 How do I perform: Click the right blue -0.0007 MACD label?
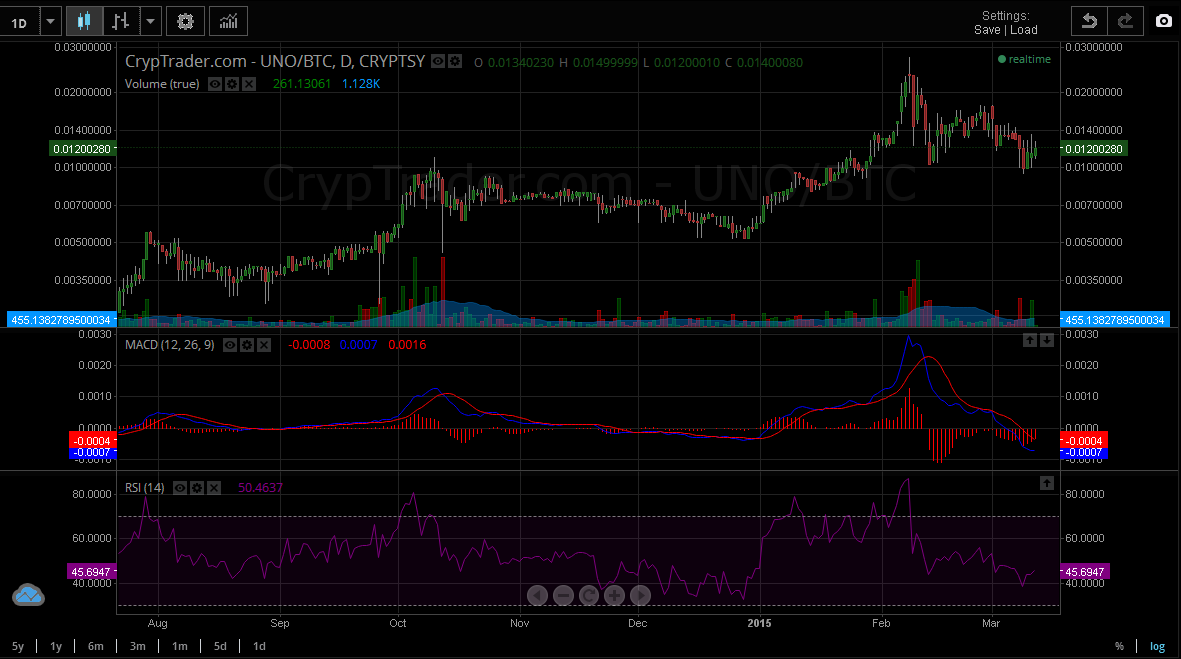[1084, 453]
